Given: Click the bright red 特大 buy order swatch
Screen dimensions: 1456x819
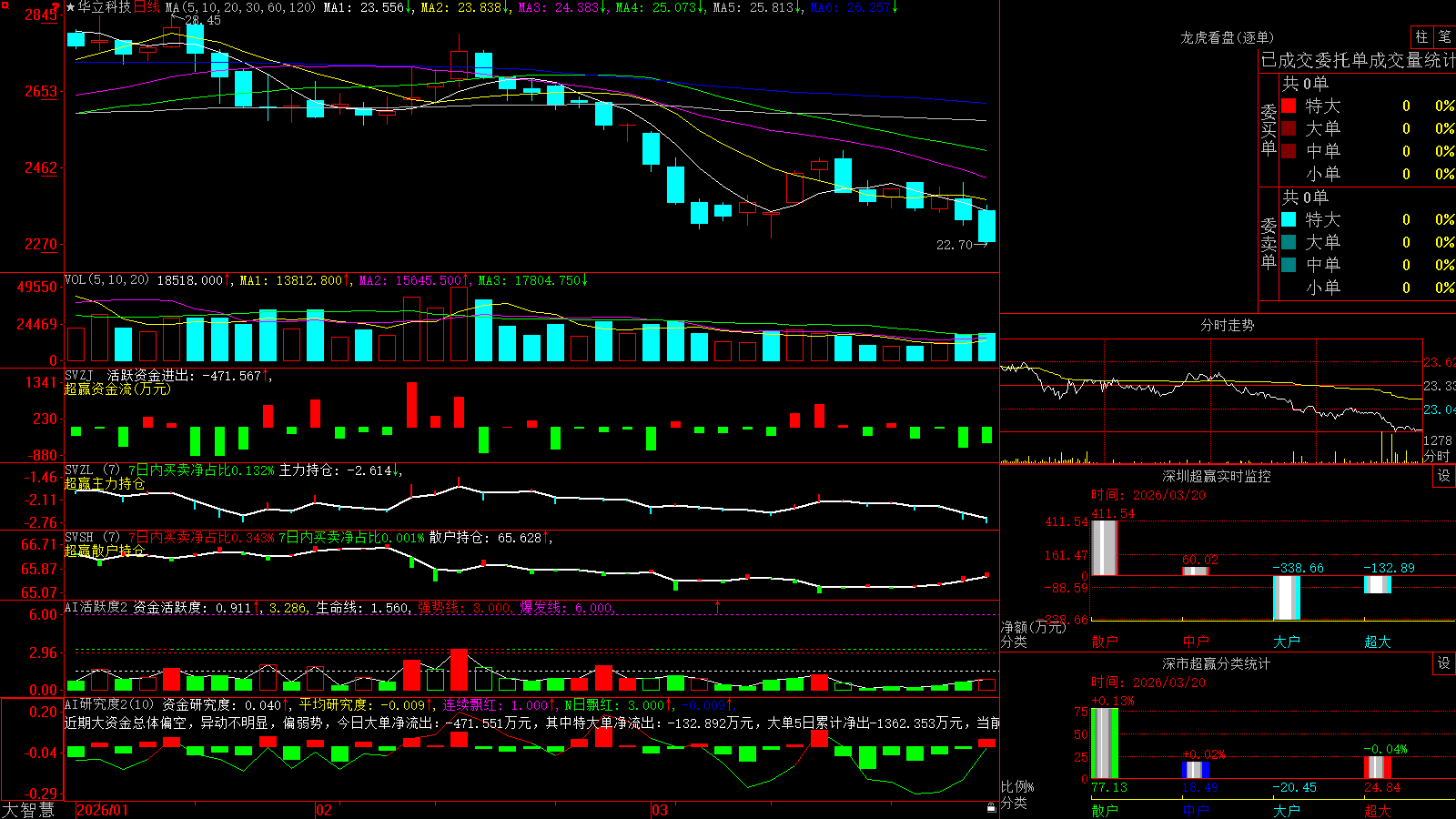Looking at the screenshot, I should coord(1289,106).
